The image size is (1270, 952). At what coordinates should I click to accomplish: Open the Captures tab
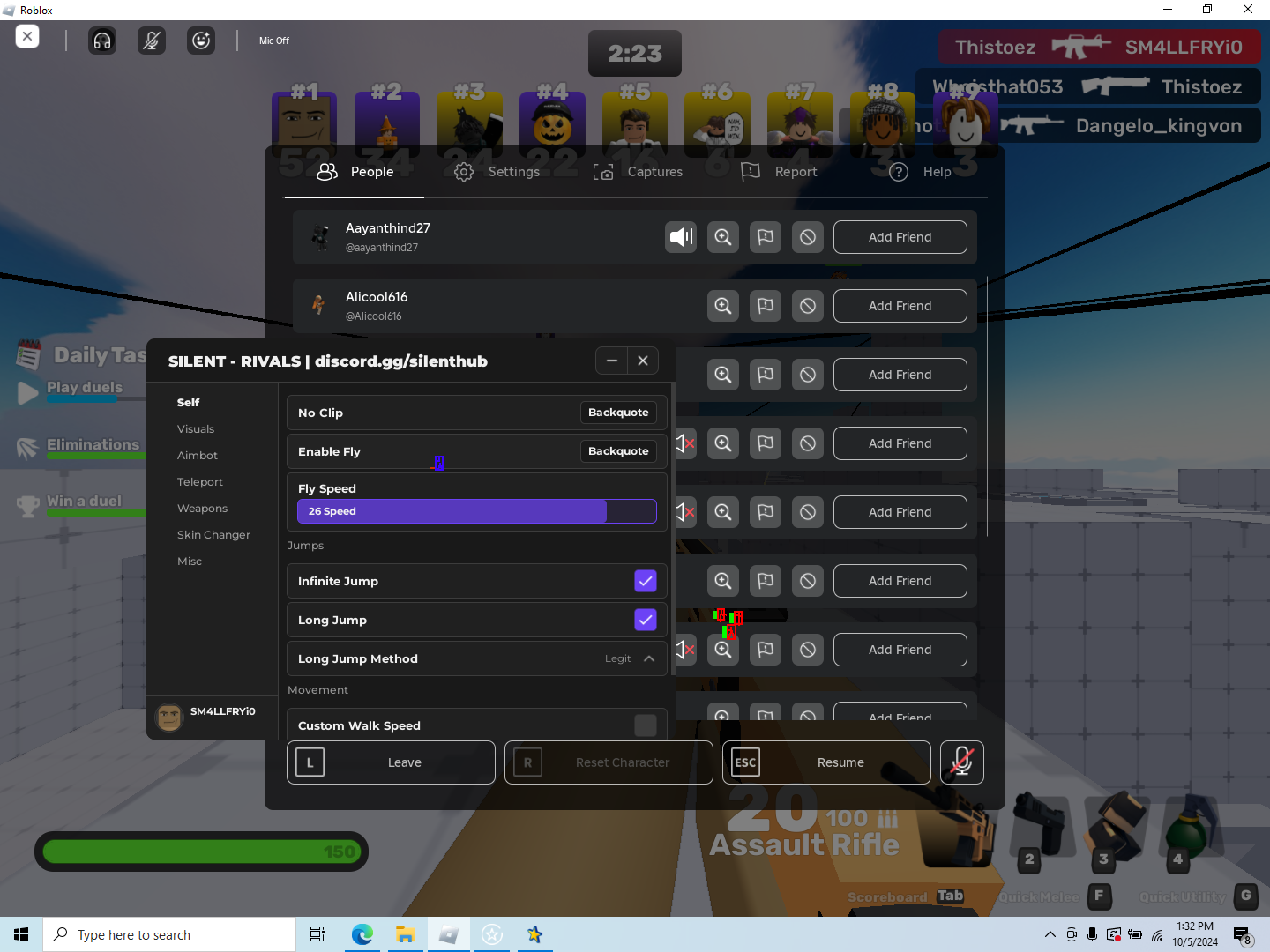[x=638, y=172]
